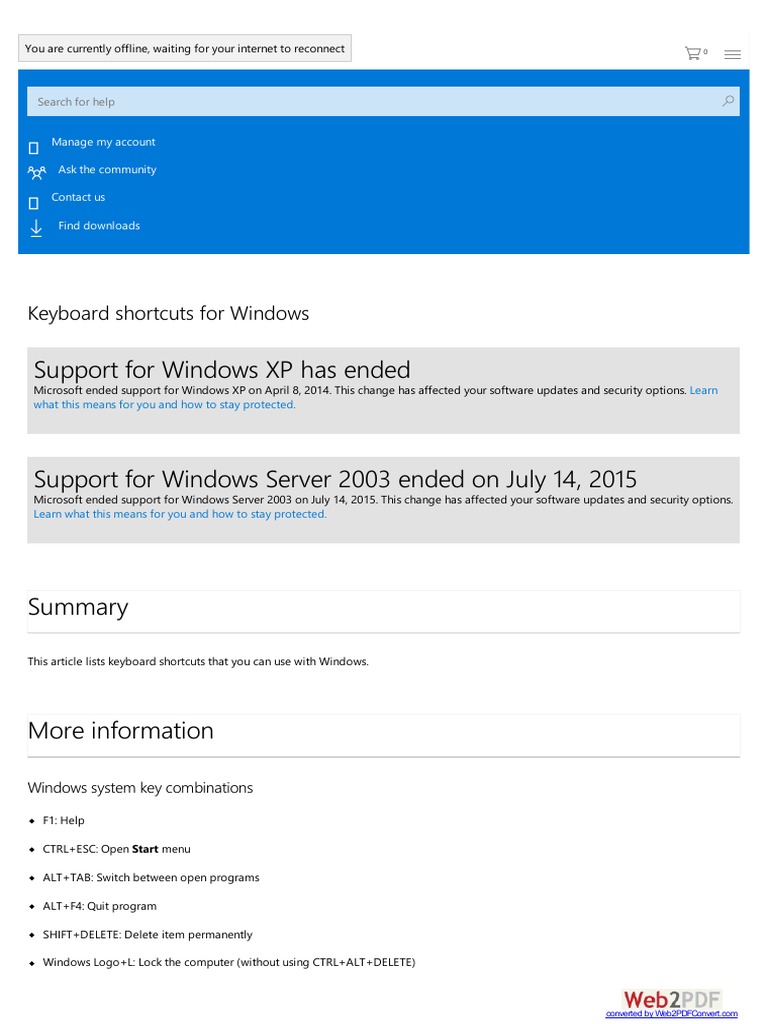
Task: Open the Ask the community link
Action: 107,169
